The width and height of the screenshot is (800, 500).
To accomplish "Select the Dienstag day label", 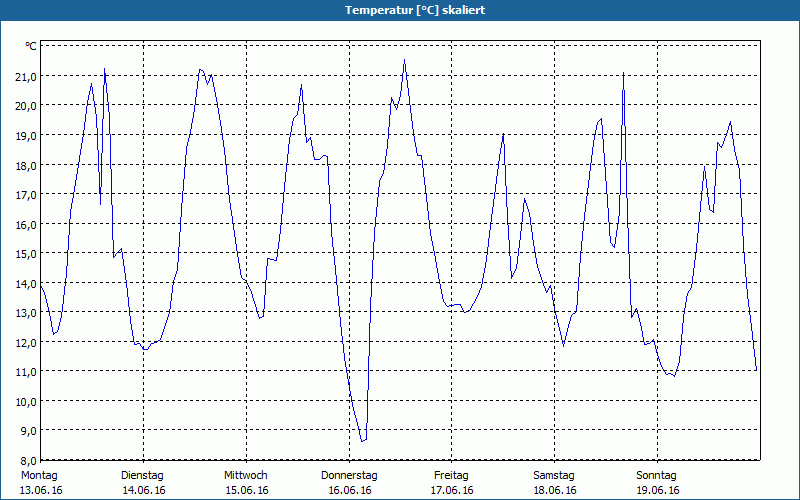I will (142, 476).
